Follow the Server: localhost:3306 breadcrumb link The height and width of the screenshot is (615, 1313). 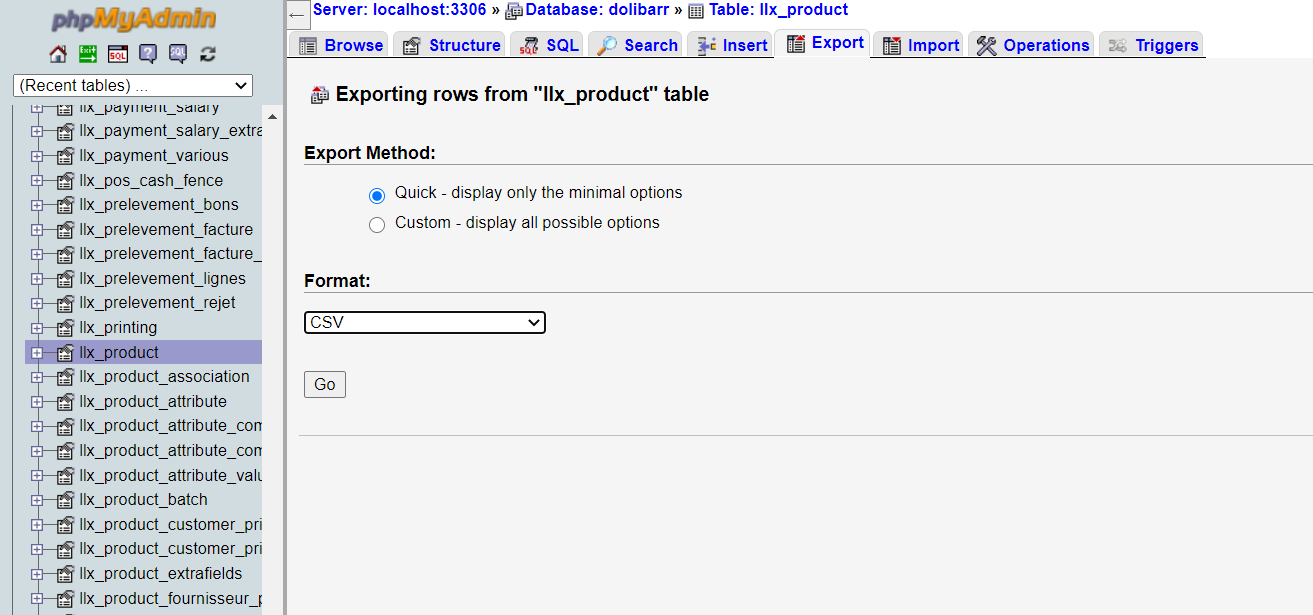click(x=400, y=10)
